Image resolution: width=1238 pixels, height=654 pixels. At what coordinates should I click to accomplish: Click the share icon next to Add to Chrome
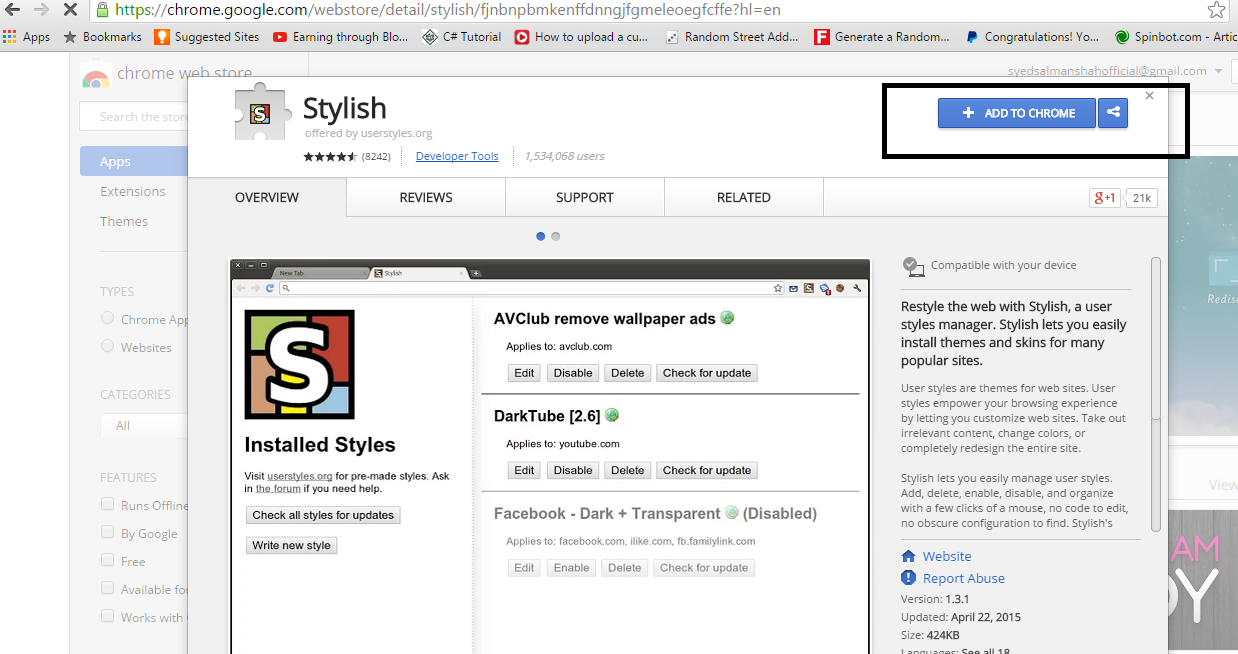point(1113,113)
